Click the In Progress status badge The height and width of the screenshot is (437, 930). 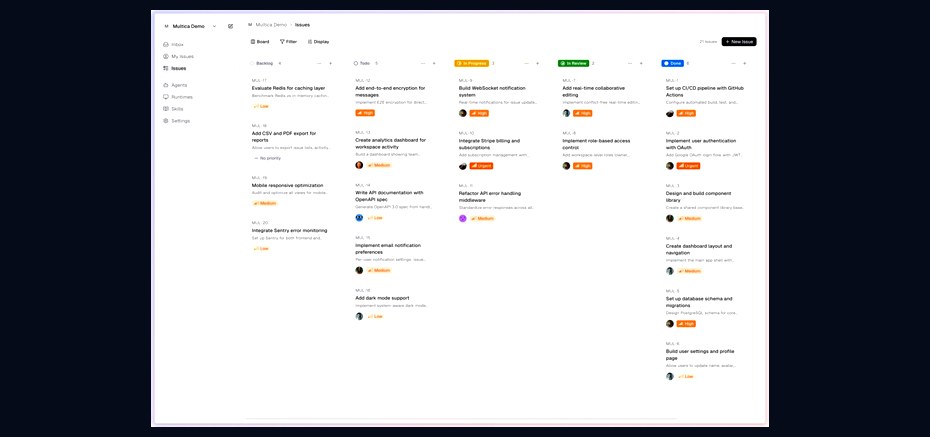(x=472, y=63)
